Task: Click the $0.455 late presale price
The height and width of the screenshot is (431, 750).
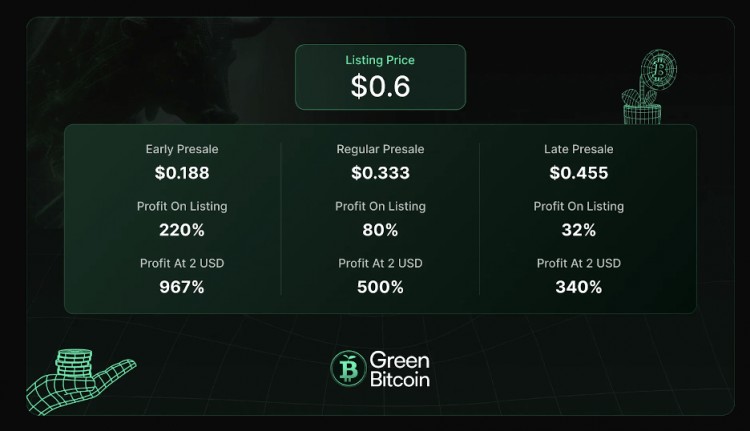Action: point(579,173)
